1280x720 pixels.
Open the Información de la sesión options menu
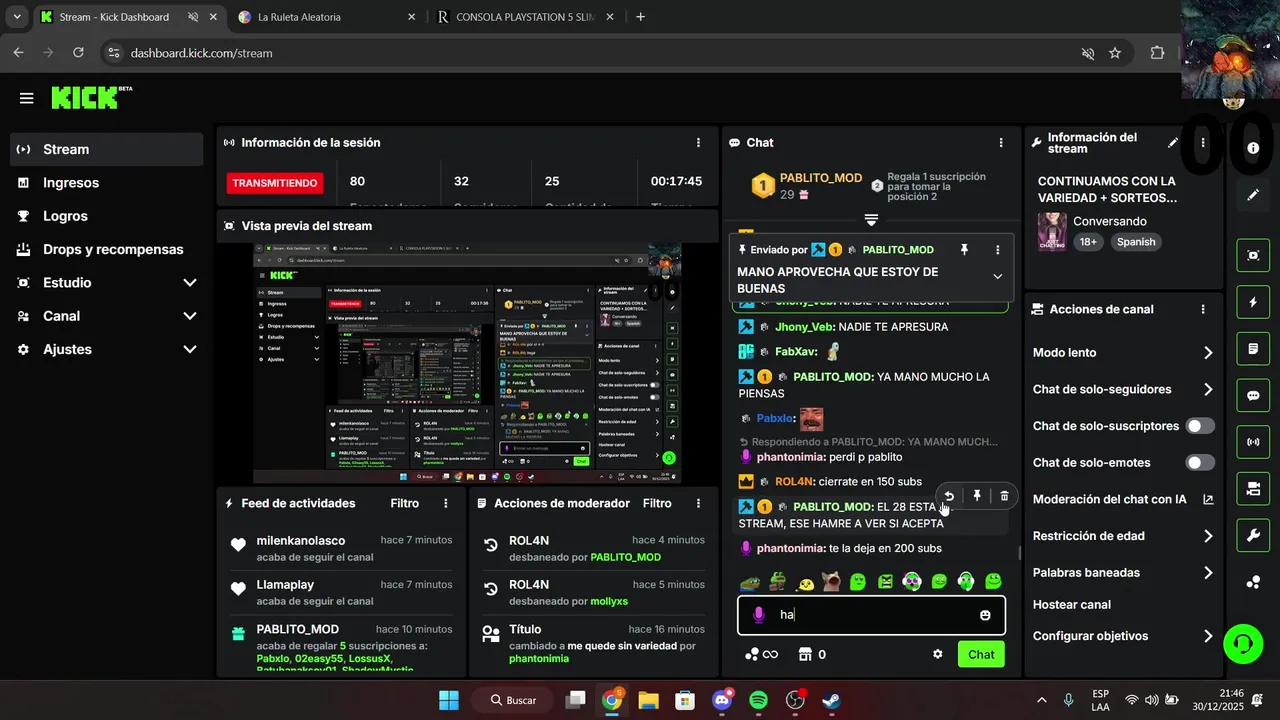(x=698, y=143)
